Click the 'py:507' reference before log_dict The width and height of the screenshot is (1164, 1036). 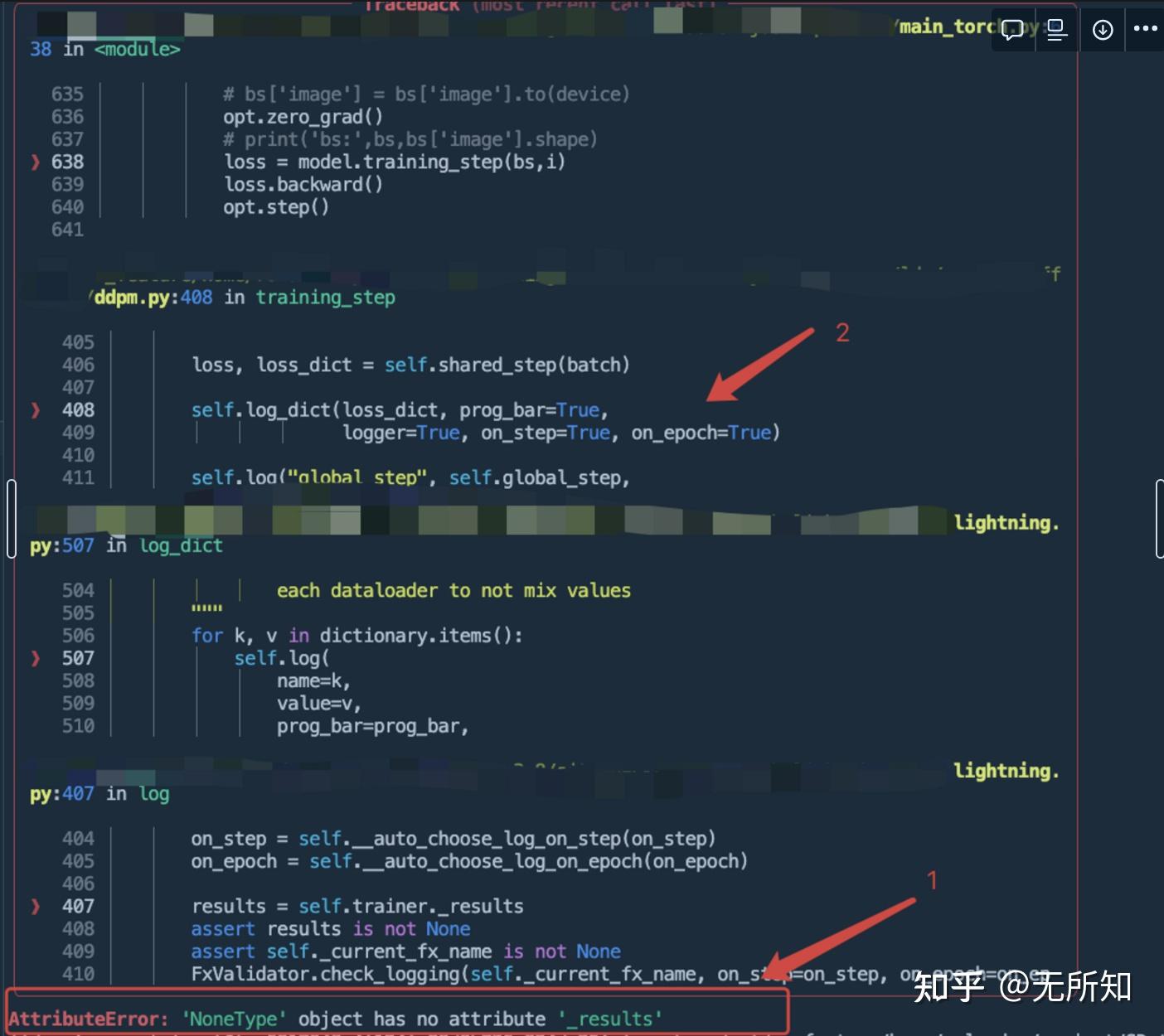62,545
